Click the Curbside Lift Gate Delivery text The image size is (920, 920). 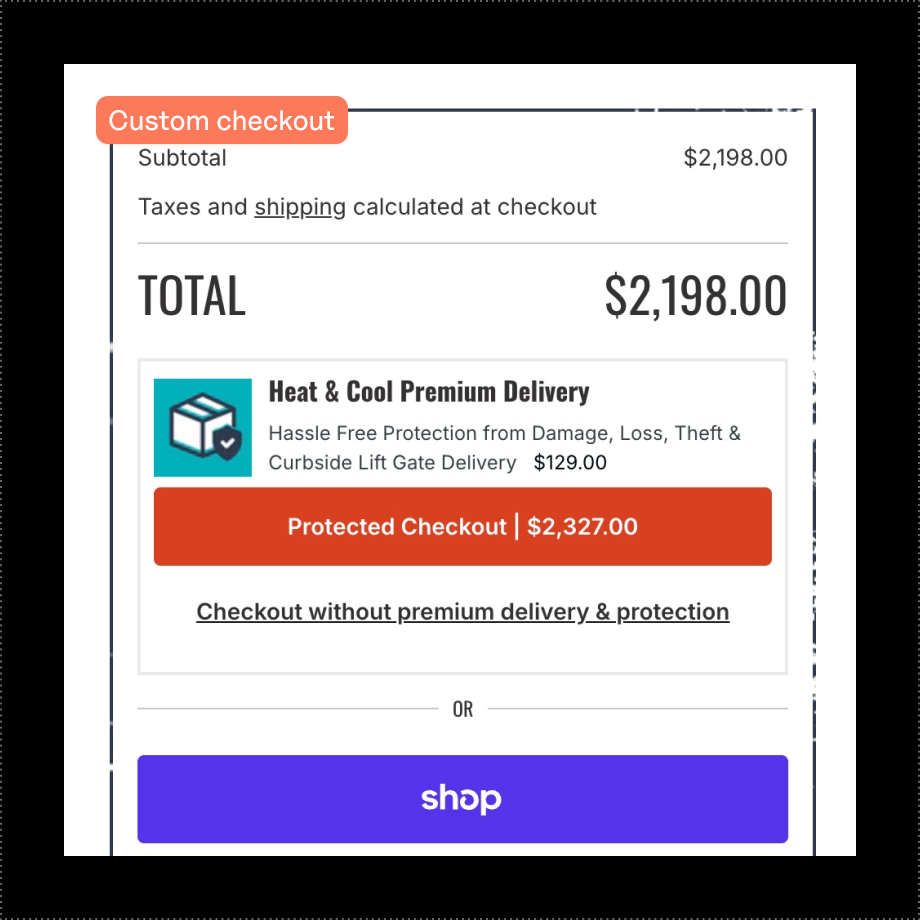(x=392, y=463)
